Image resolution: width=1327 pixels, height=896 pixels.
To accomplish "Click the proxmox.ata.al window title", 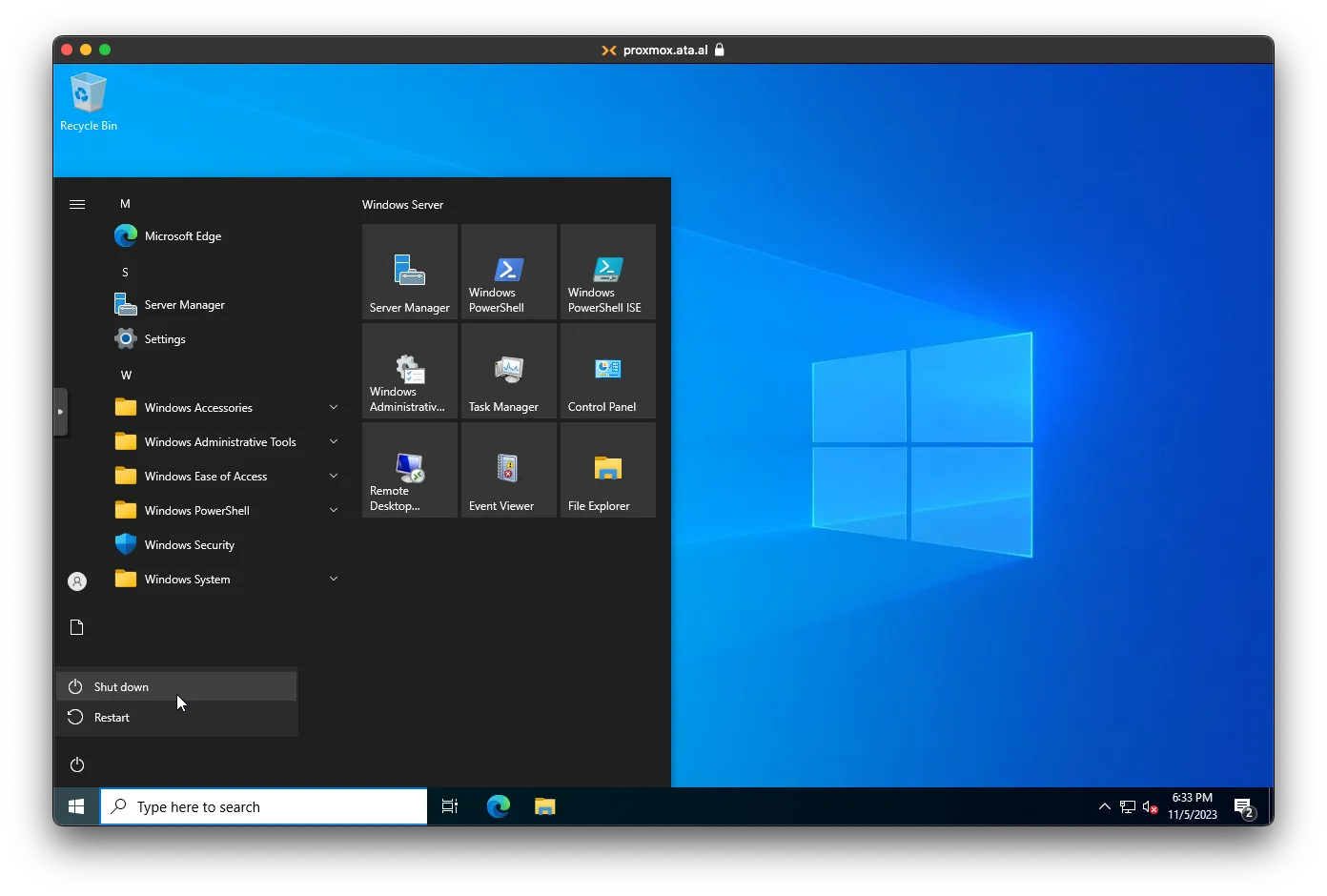I will click(665, 51).
